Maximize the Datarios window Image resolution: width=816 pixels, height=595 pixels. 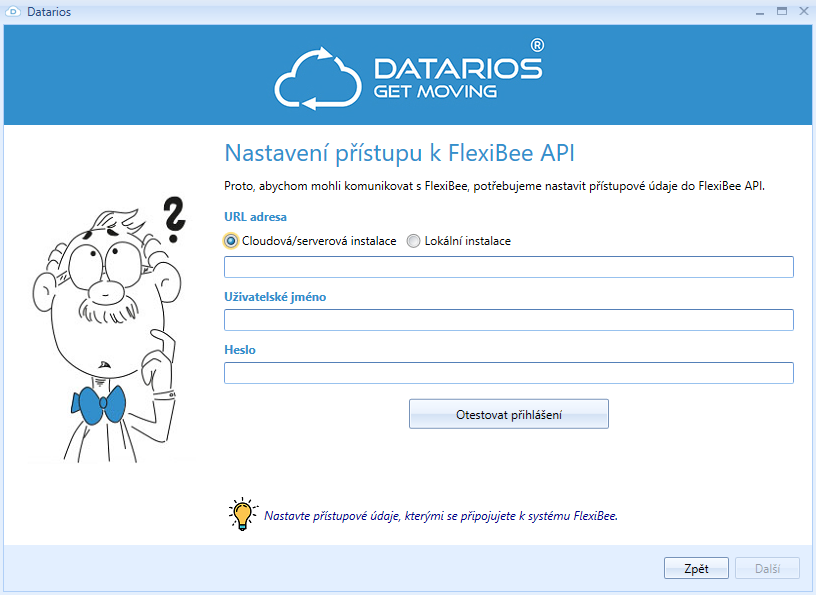[782, 12]
